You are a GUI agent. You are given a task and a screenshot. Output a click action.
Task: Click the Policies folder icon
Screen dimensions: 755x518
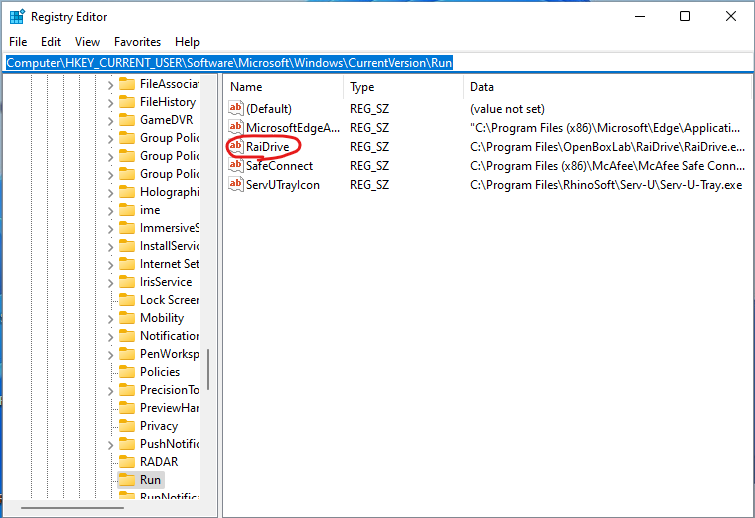click(x=127, y=372)
